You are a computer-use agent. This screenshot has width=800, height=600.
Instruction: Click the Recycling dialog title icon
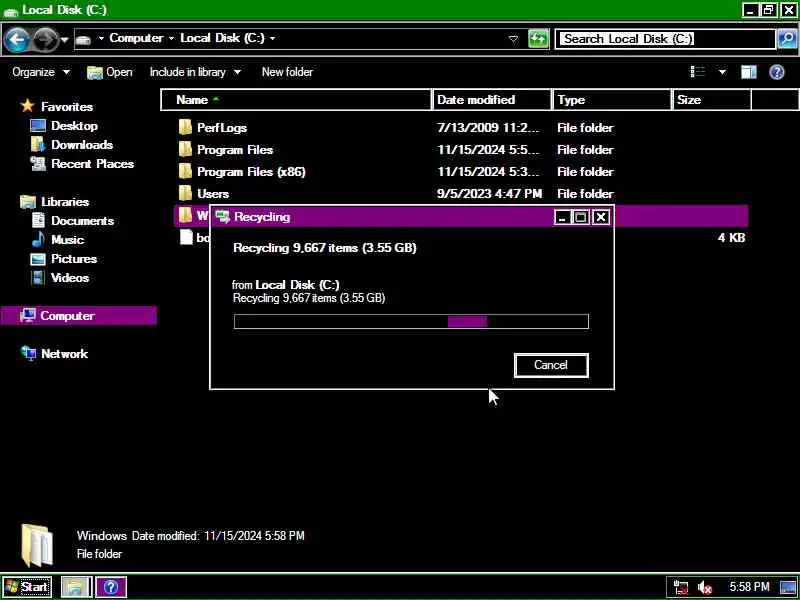tap(222, 217)
